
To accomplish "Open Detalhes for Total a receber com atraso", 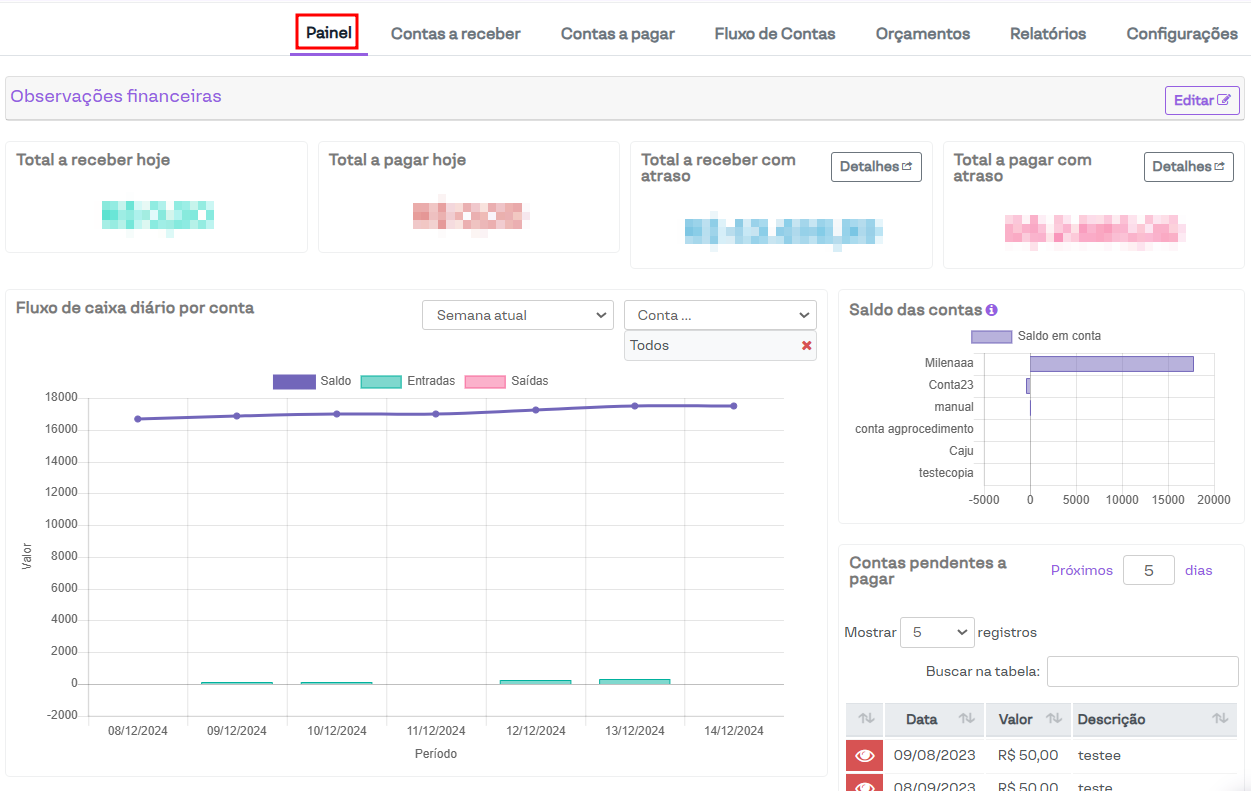I will point(875,167).
